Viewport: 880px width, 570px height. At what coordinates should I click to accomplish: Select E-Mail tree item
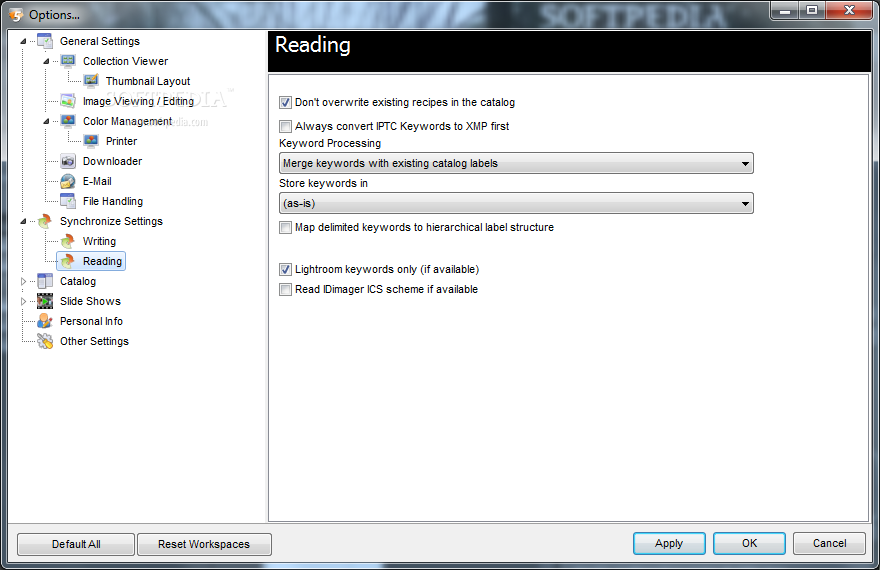(97, 181)
